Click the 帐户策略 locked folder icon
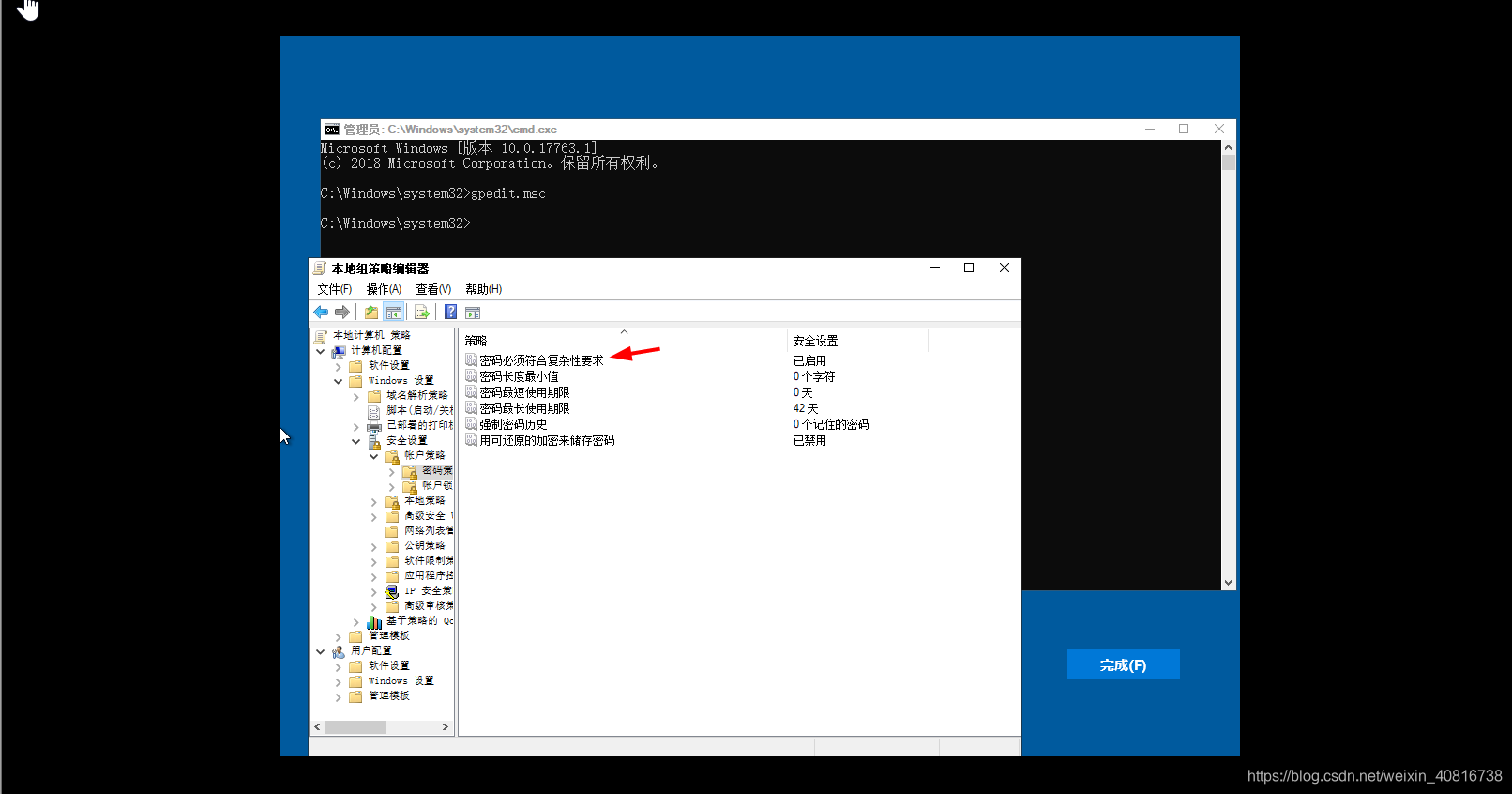 [392, 456]
